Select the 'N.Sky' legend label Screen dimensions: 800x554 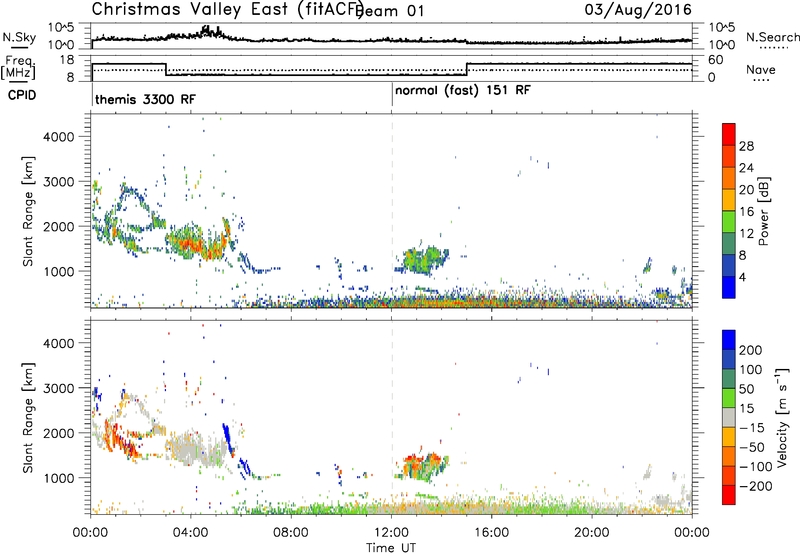pos(19,37)
